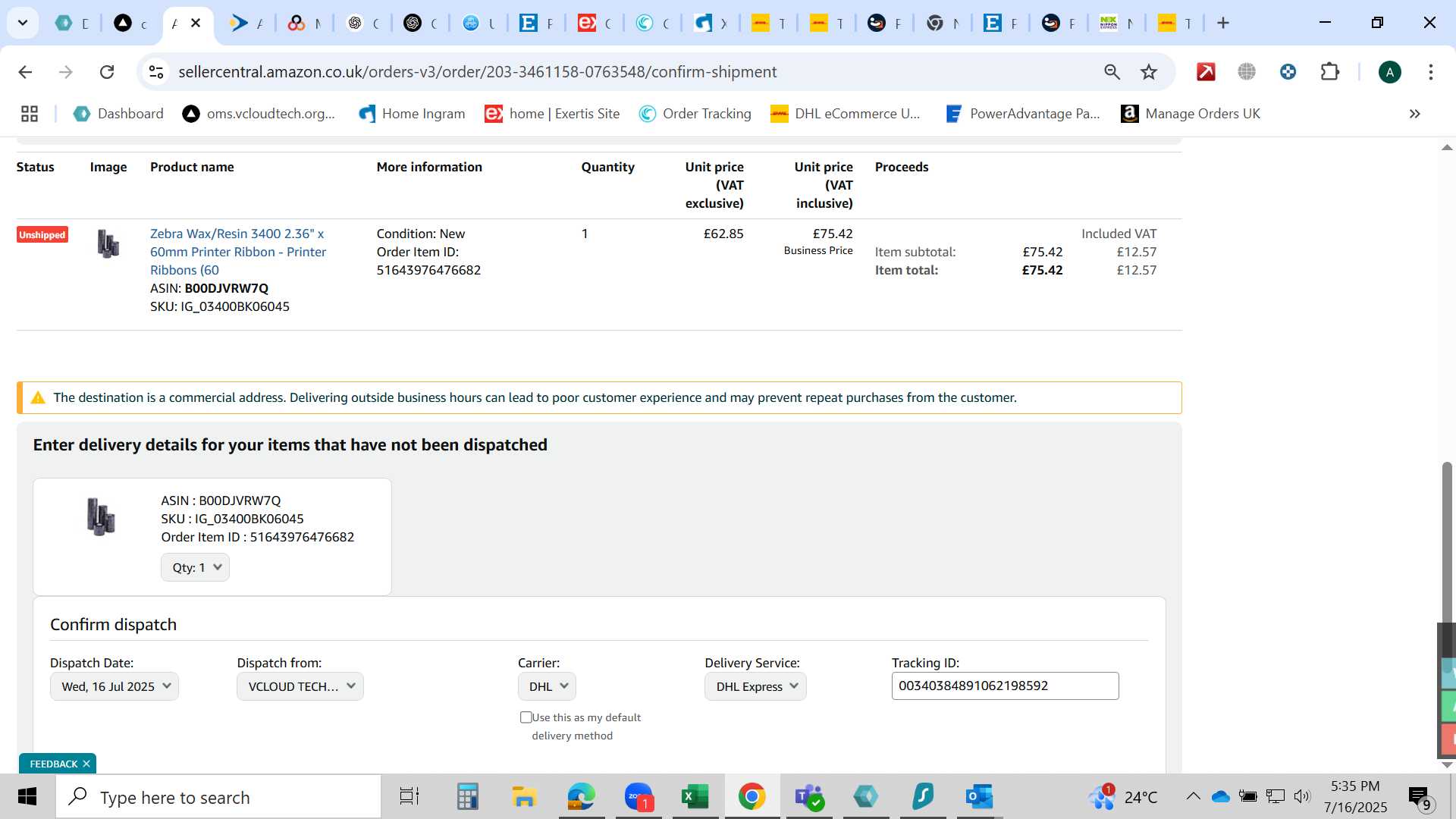Open the volume speaker tray icon
Screen dimensions: 1456x819
point(1302,796)
